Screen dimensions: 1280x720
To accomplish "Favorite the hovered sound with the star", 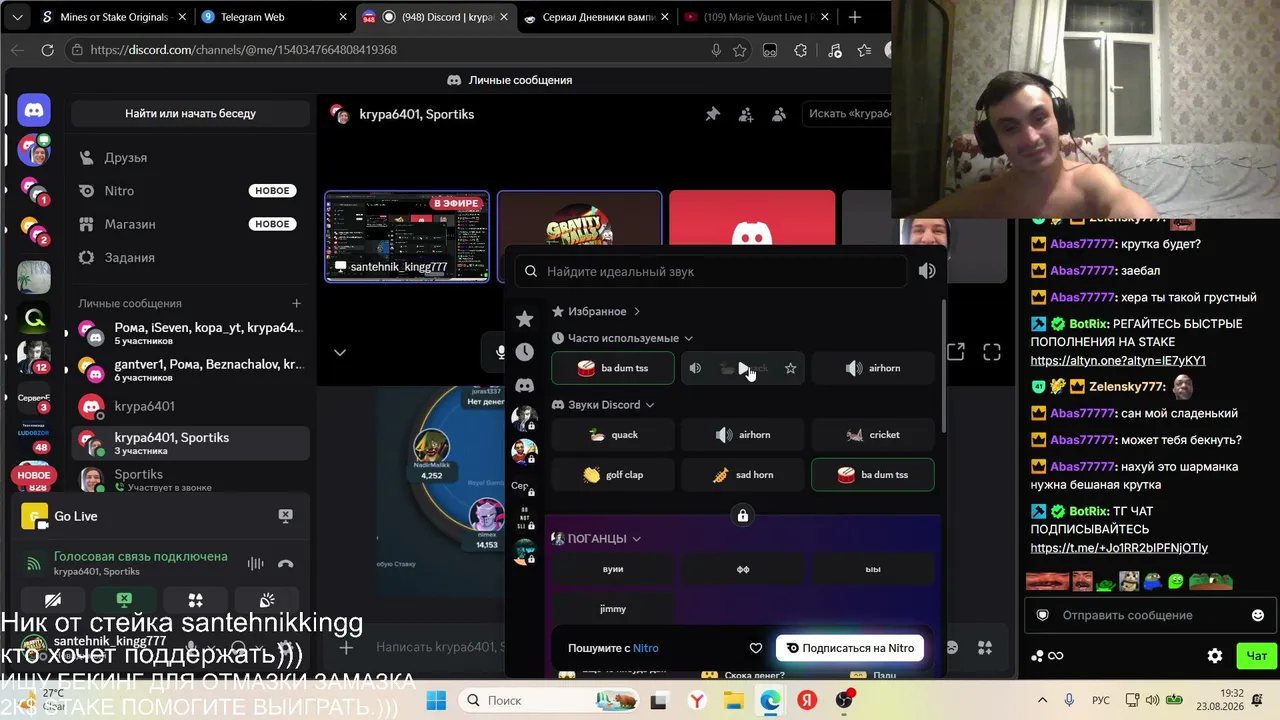I will point(790,368).
